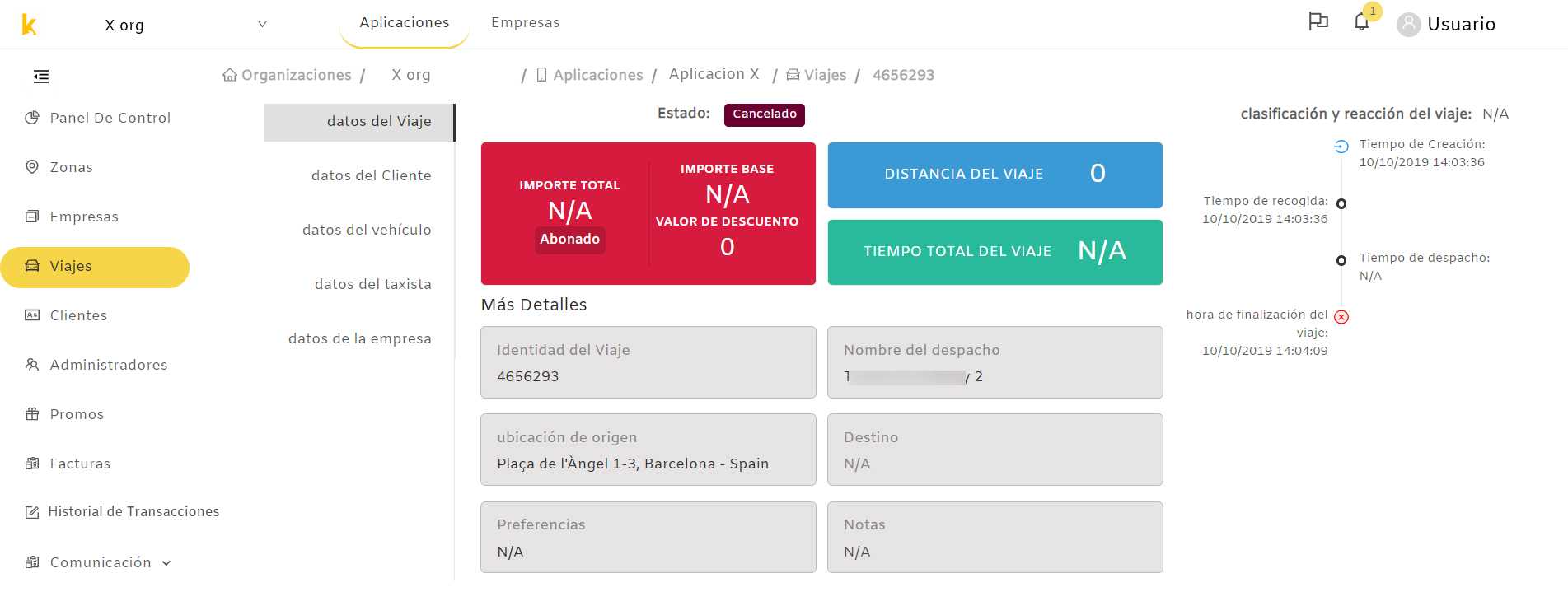The height and width of the screenshot is (592, 1568).
Task: Click the red trip finalization marker
Action: [x=1341, y=317]
